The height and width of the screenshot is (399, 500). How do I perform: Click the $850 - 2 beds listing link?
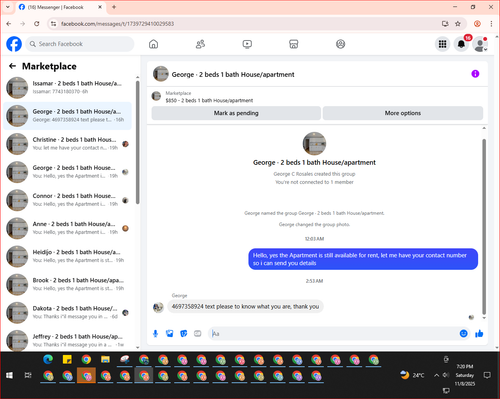(x=209, y=100)
